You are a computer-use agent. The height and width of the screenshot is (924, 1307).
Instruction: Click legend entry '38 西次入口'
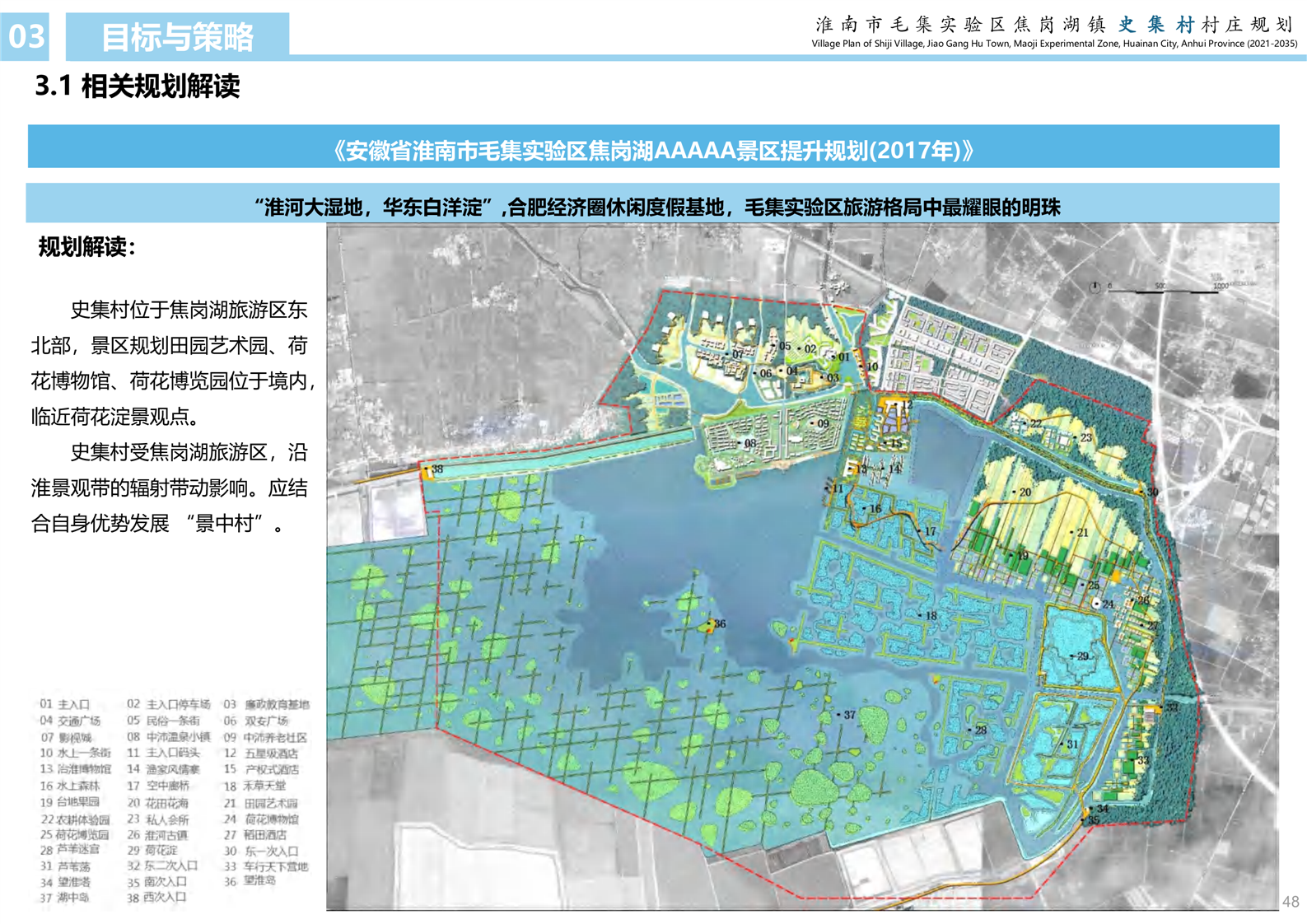(156, 898)
